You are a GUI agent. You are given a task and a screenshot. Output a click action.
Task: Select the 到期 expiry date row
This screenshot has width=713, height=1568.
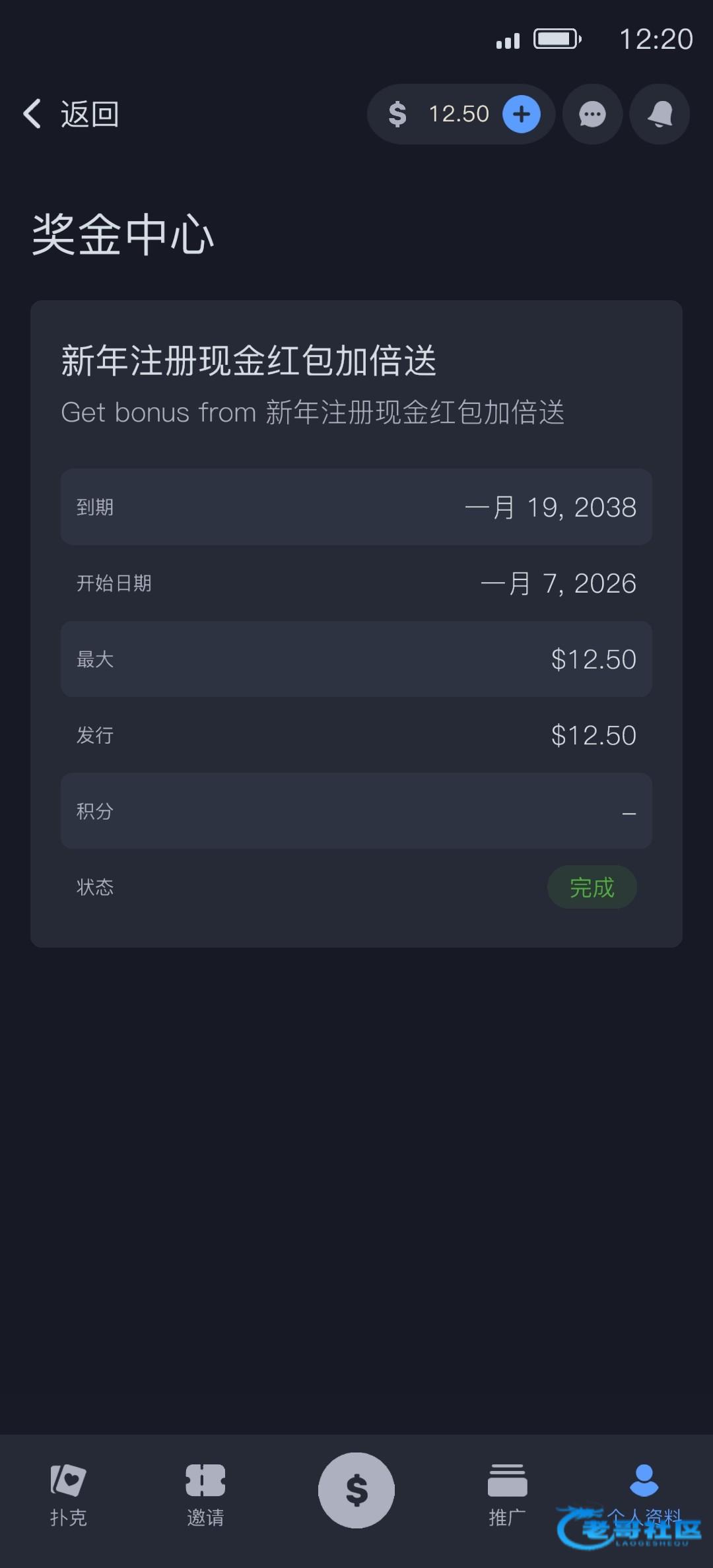[356, 507]
